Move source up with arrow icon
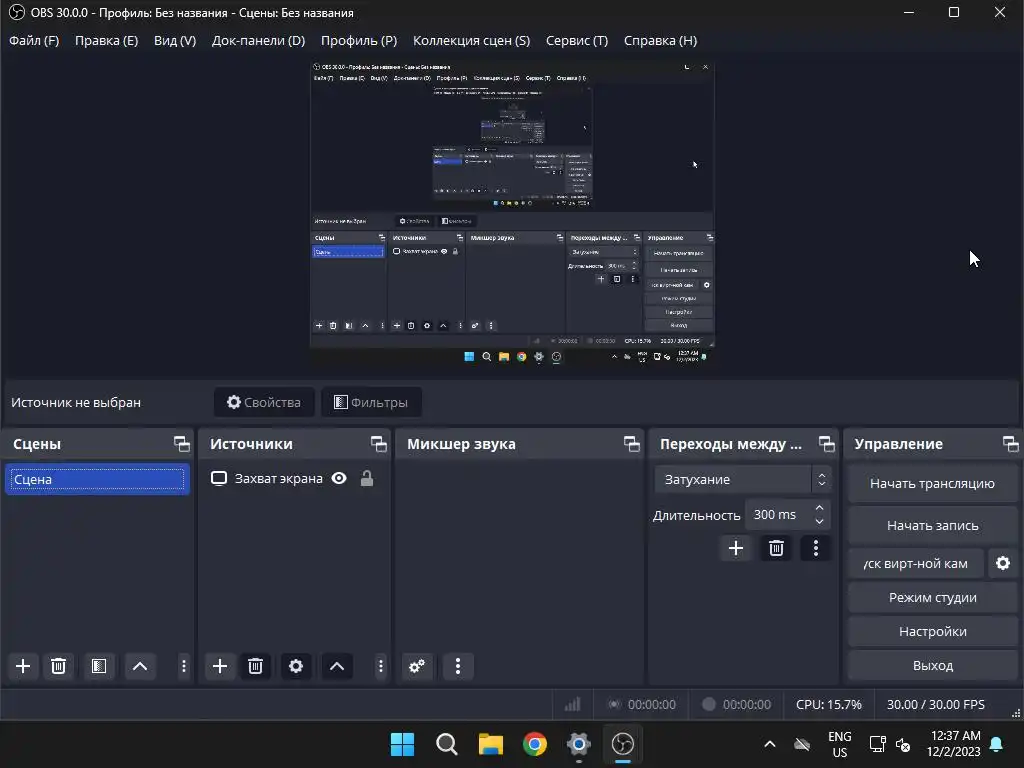 pos(337,666)
